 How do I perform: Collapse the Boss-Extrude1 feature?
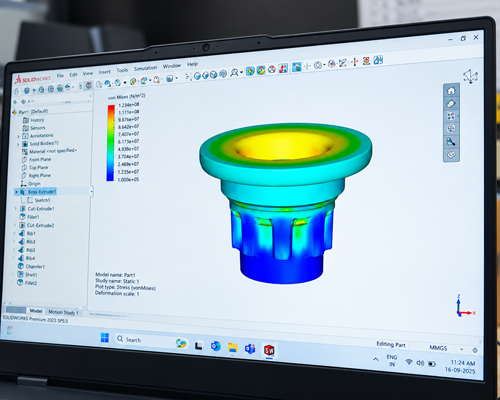(16, 192)
